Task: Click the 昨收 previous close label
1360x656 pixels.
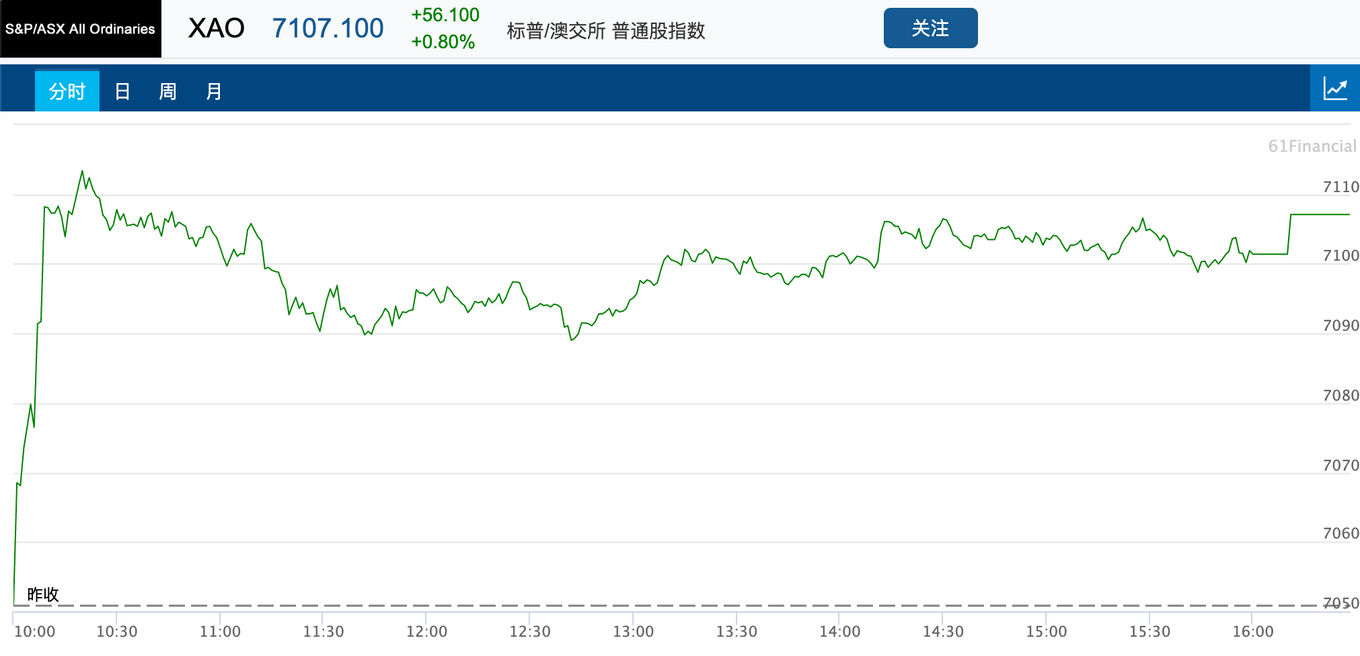Action: 43,594
